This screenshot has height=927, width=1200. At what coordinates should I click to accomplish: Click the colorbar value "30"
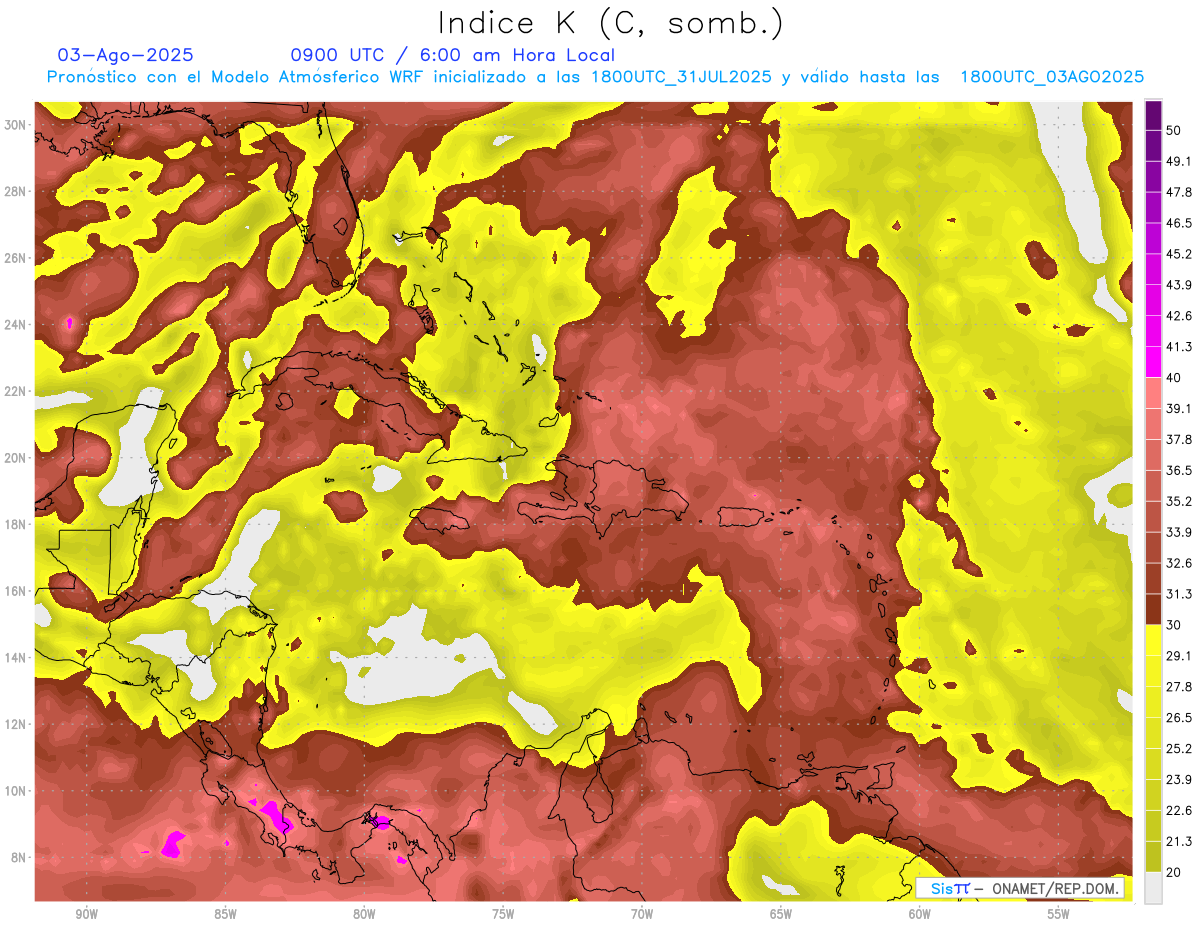(1174, 625)
